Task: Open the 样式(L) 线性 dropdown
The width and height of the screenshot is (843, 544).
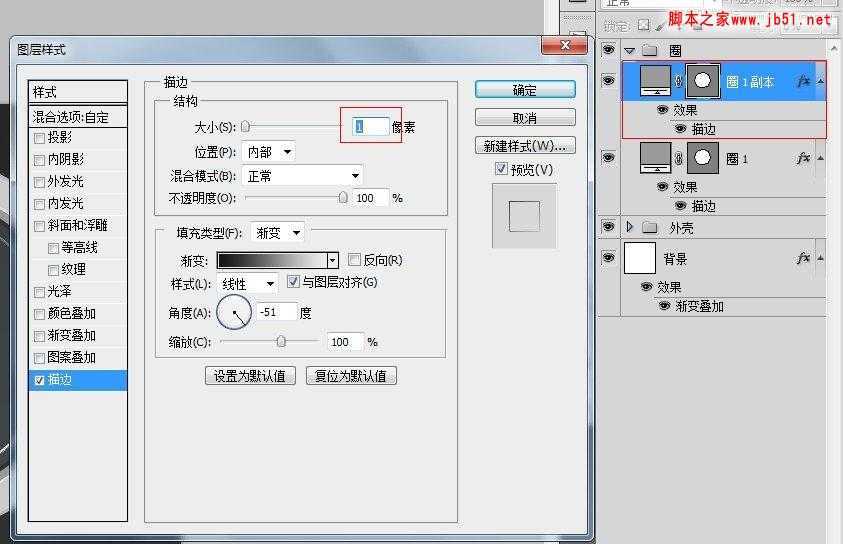Action: click(247, 283)
